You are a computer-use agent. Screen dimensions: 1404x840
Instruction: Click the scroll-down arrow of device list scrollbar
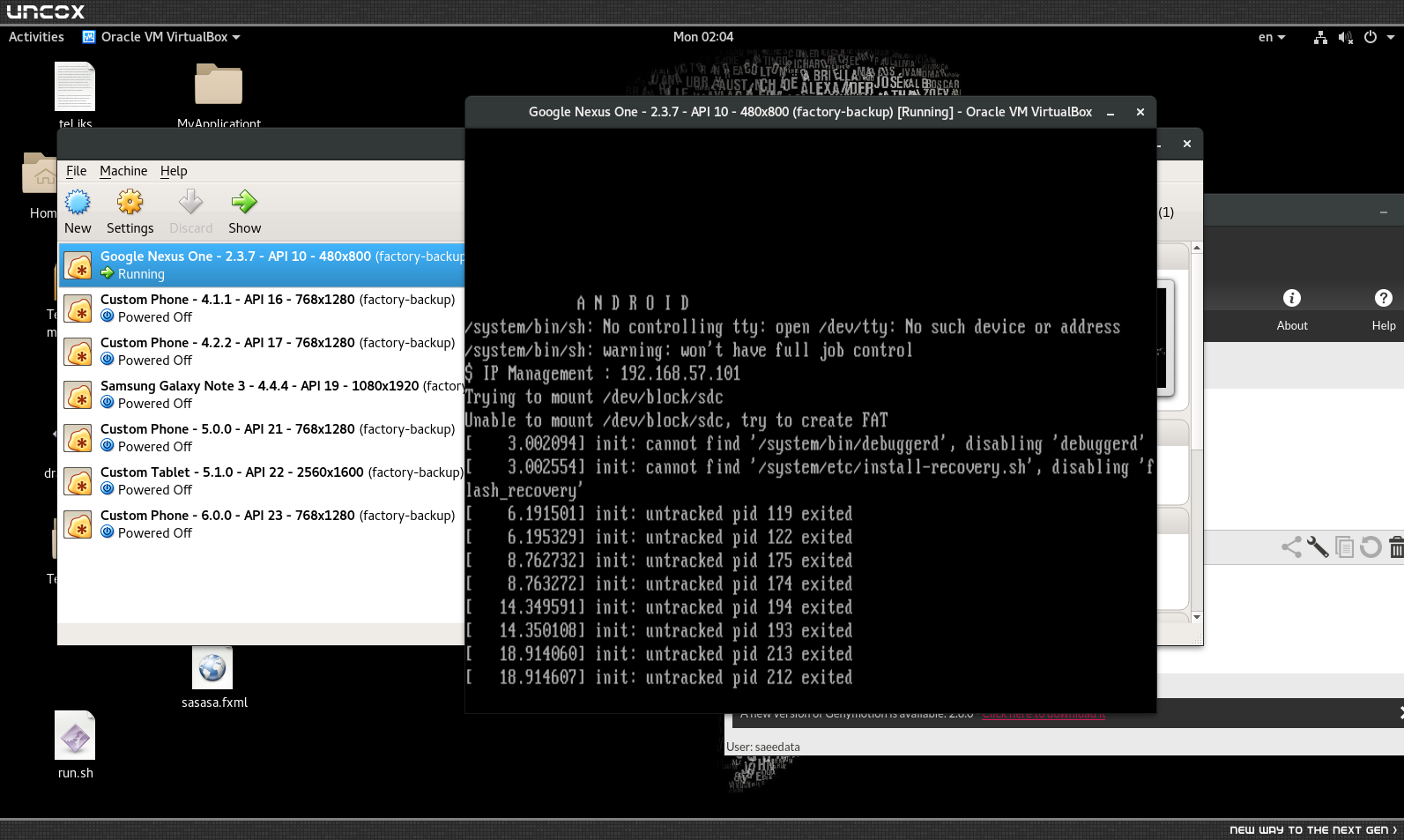coord(1197,617)
